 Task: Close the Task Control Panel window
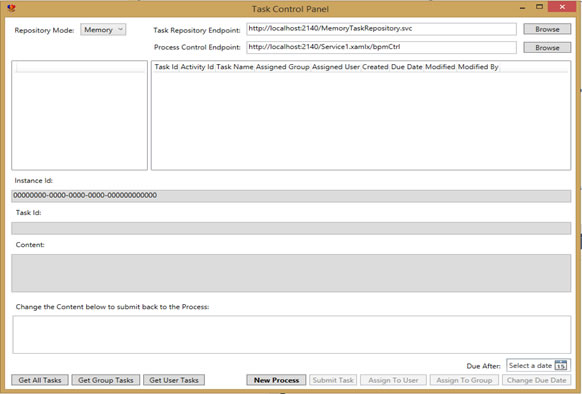click(x=562, y=7)
